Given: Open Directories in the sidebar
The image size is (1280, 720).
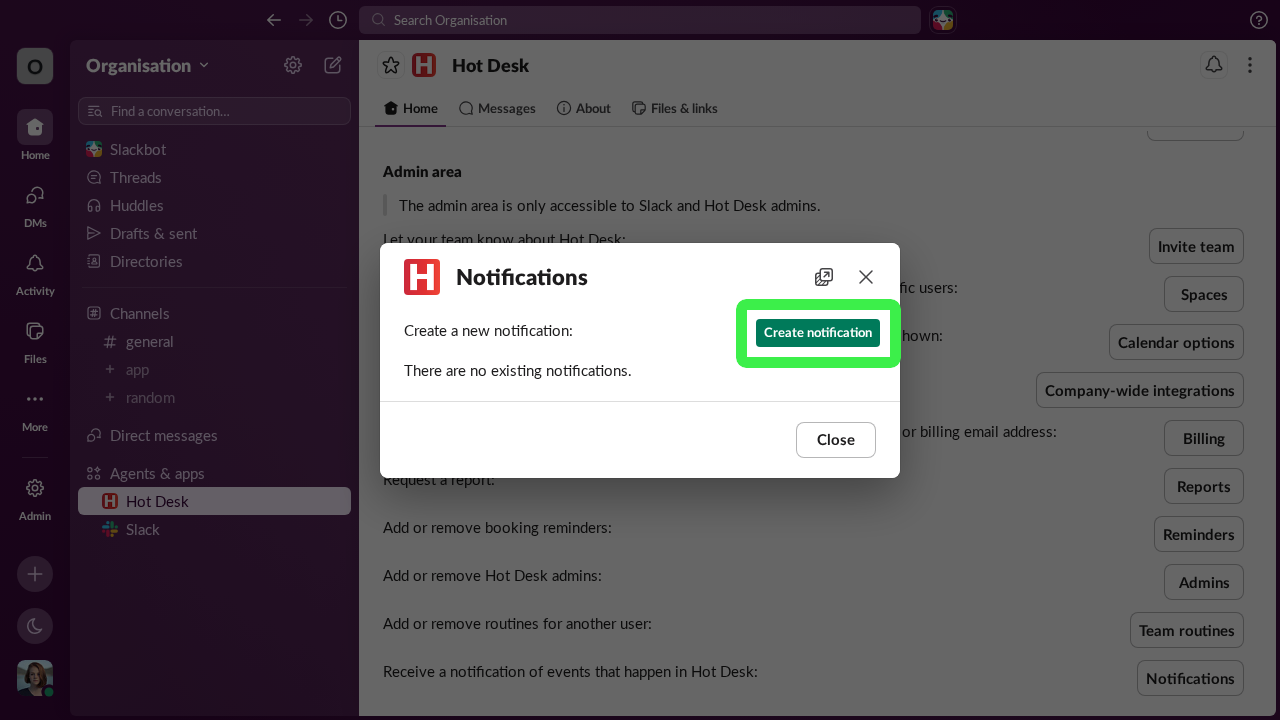Looking at the screenshot, I should (214, 261).
